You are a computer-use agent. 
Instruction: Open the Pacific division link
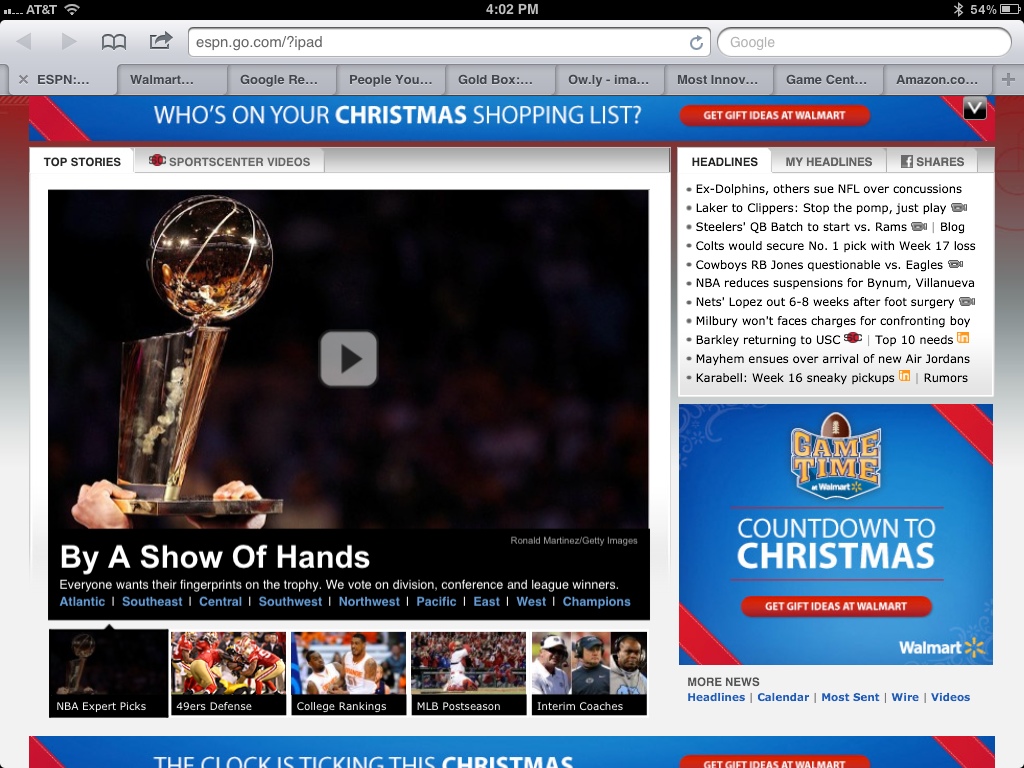click(436, 601)
